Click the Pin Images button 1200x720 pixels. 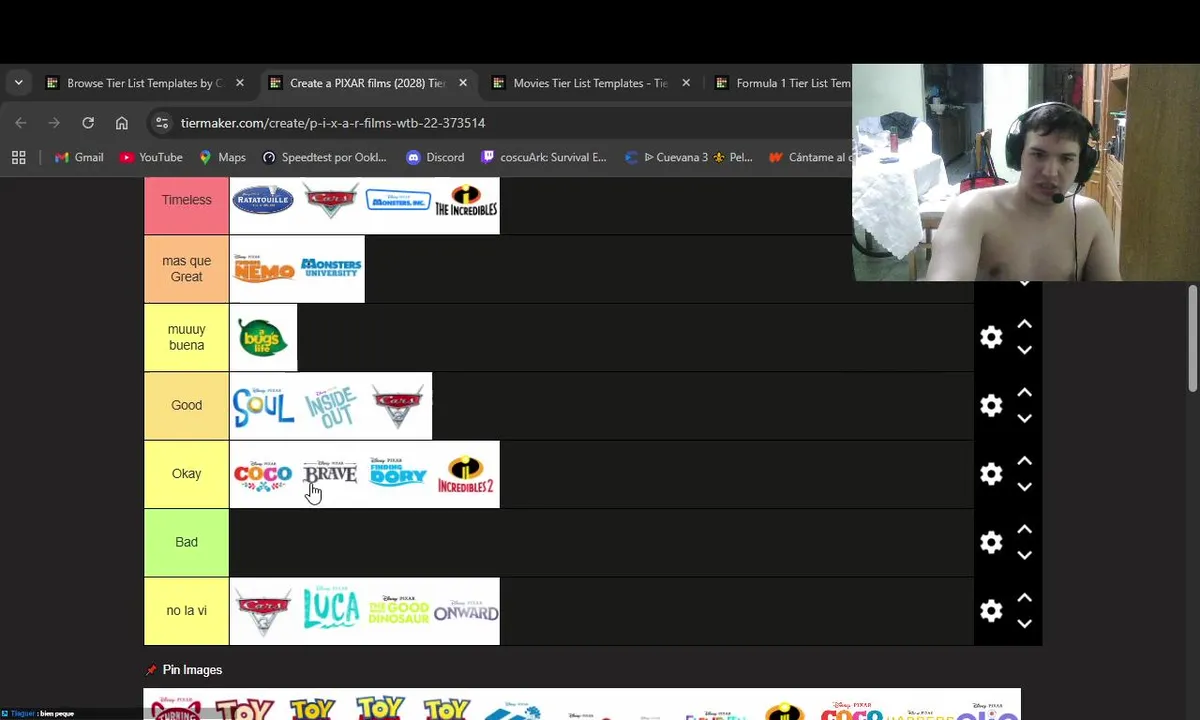click(185, 670)
